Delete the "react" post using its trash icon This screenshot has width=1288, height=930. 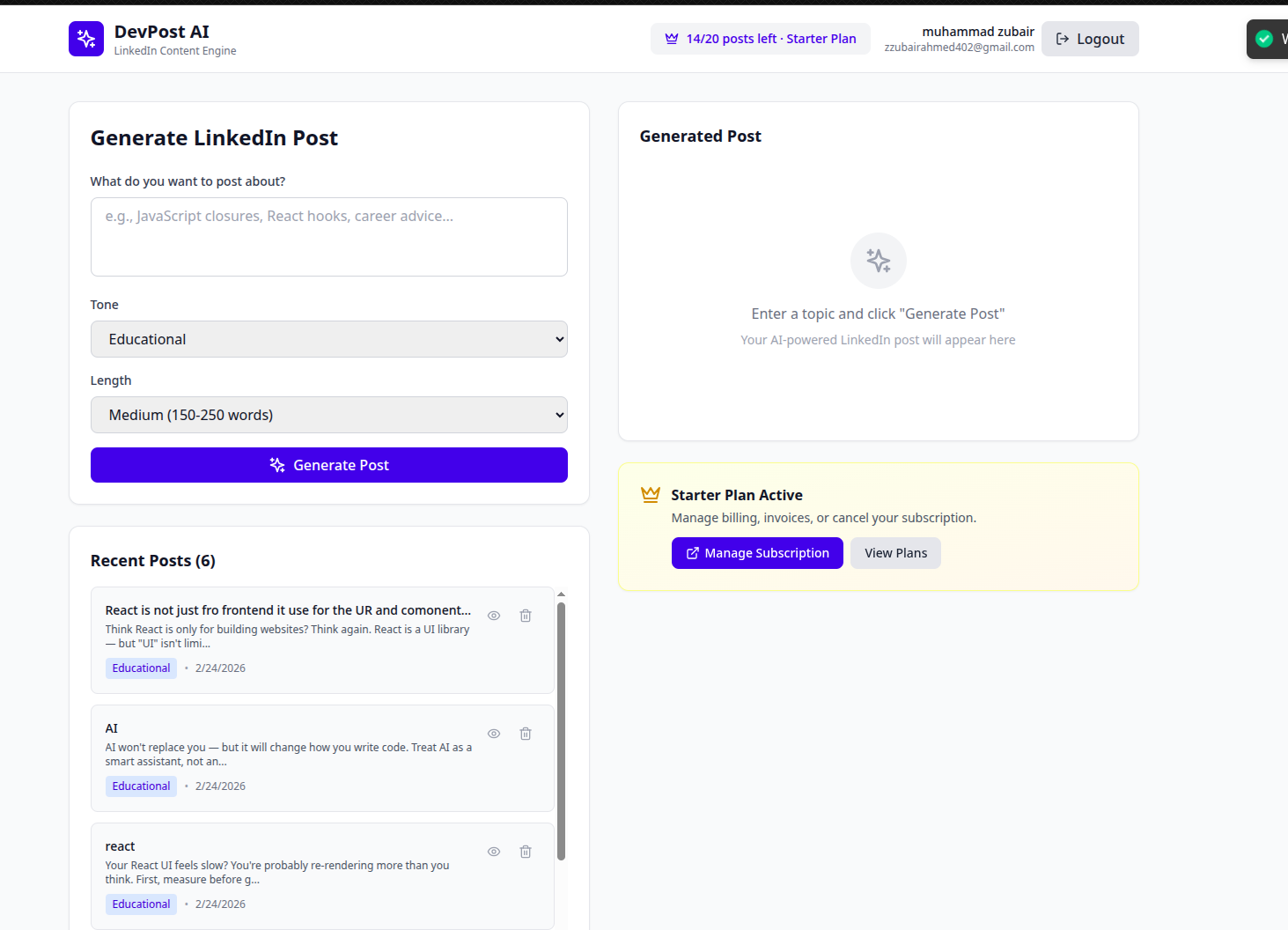525,852
